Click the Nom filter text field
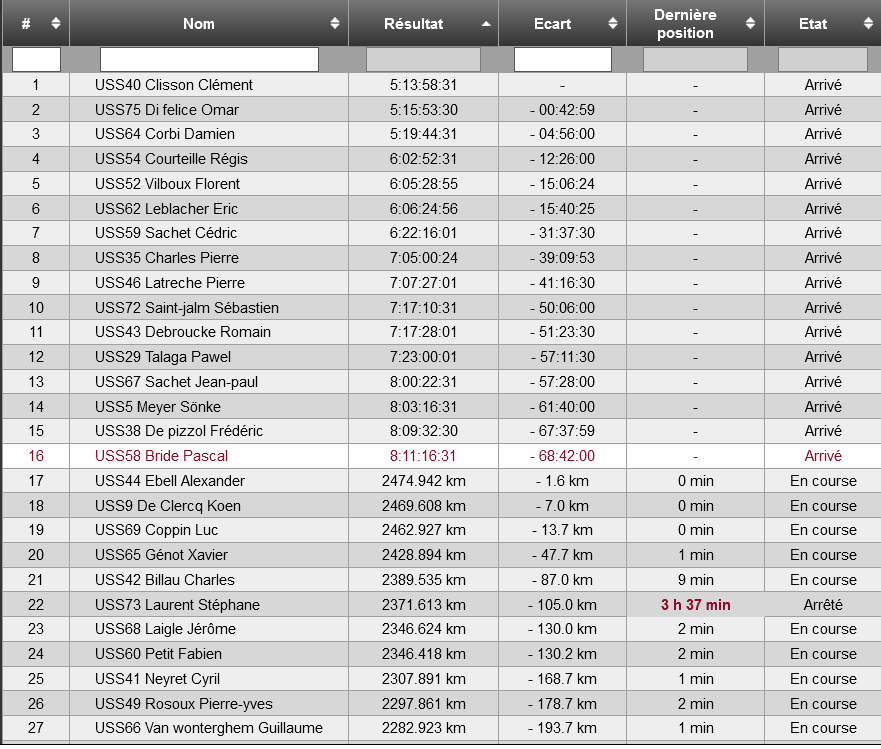Viewport: 881px width, 749px height. [x=209, y=60]
